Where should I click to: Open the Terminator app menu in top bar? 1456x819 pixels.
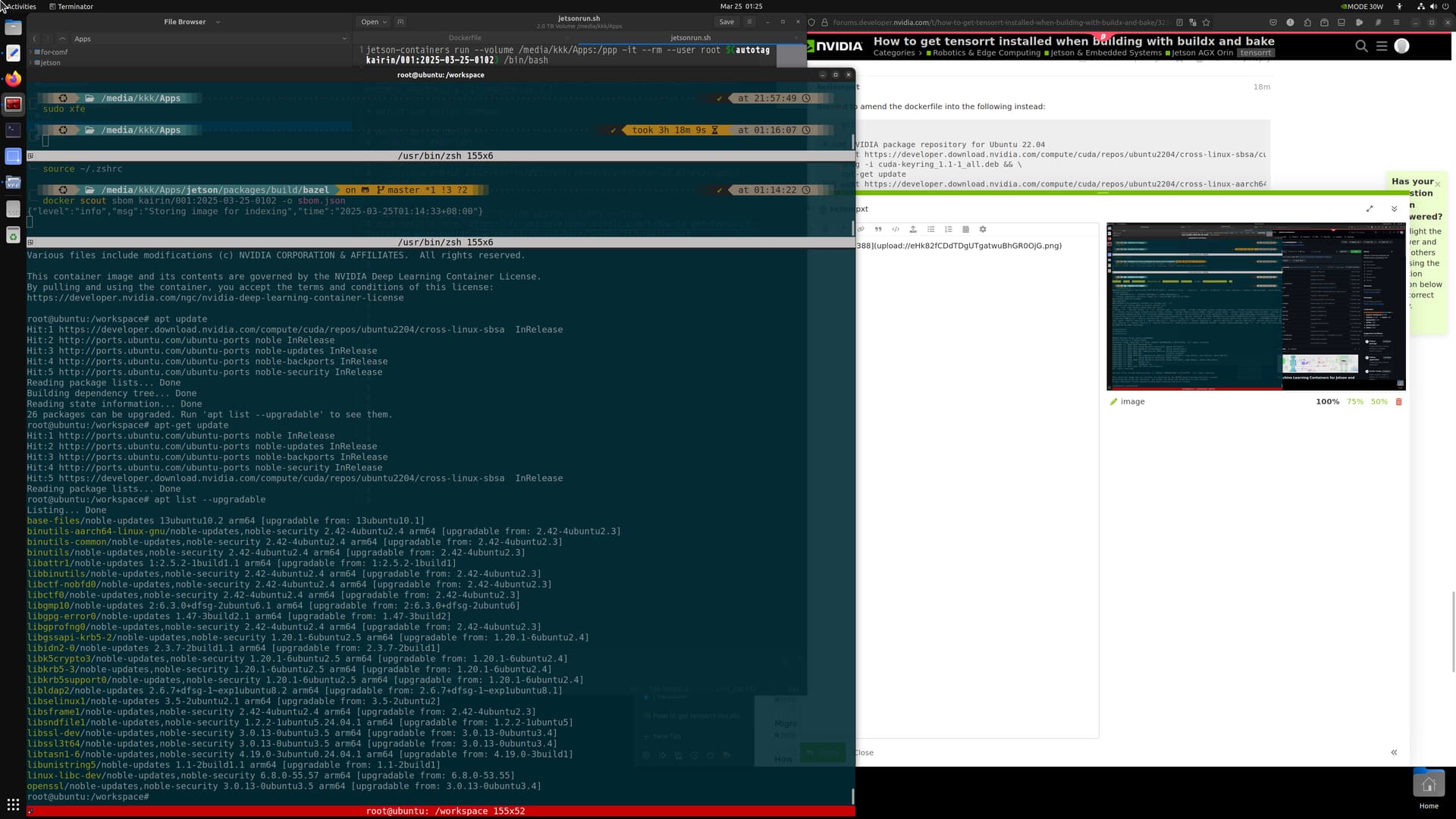[x=71, y=6]
